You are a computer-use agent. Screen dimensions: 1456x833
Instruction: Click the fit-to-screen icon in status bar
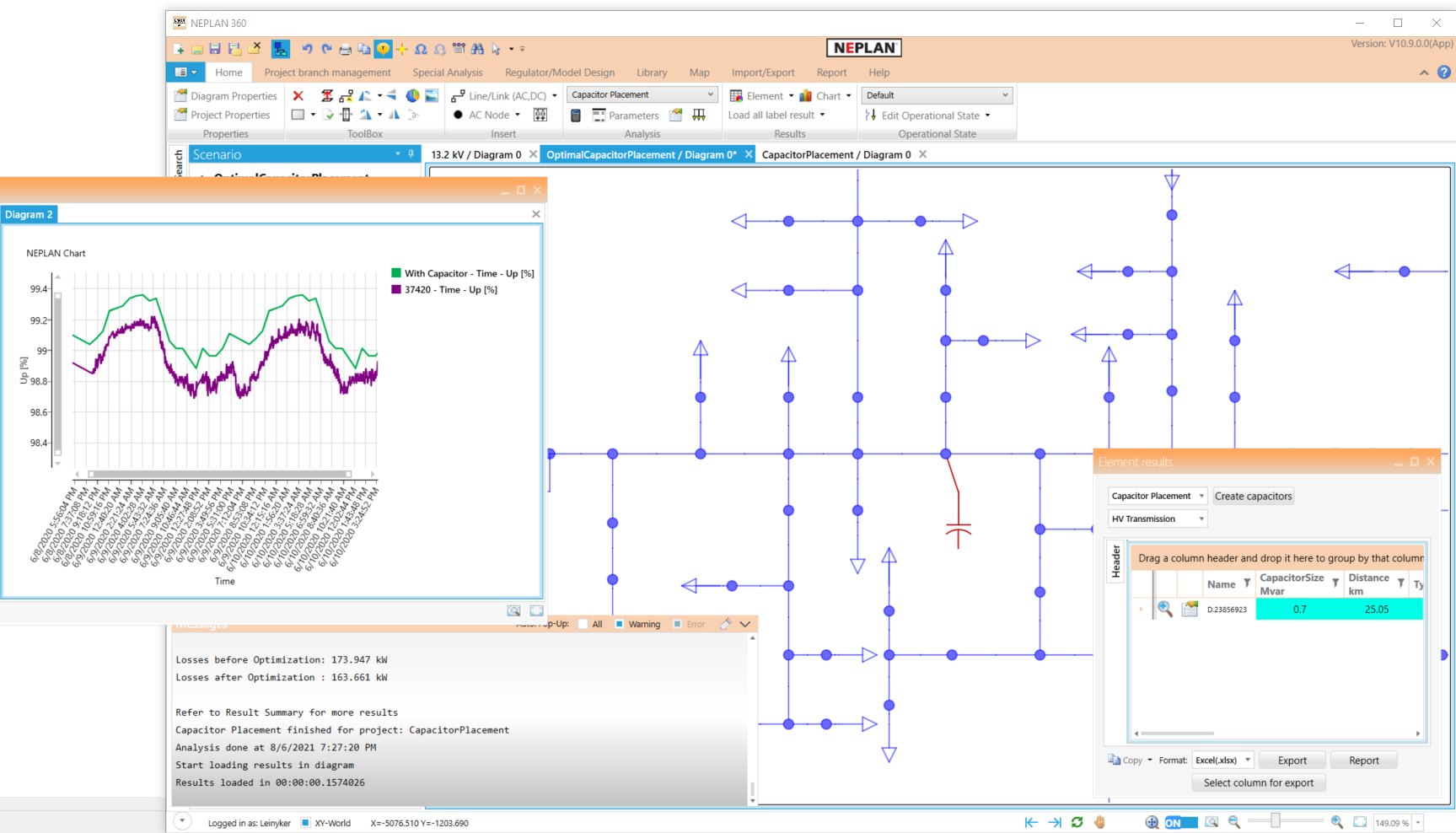pos(1360,822)
